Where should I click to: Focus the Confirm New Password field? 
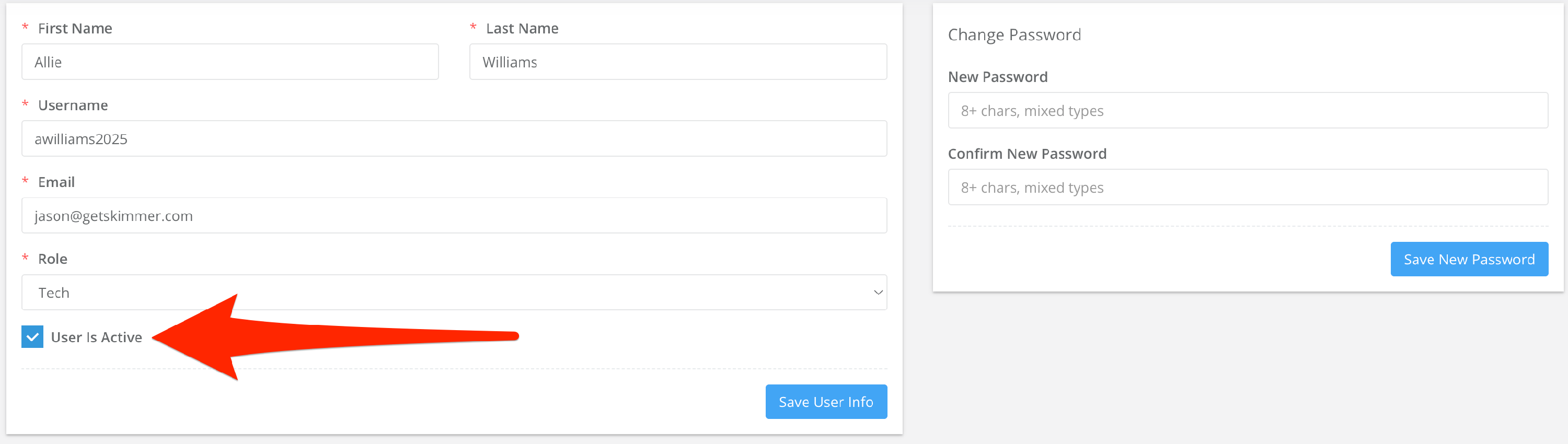(x=1247, y=188)
